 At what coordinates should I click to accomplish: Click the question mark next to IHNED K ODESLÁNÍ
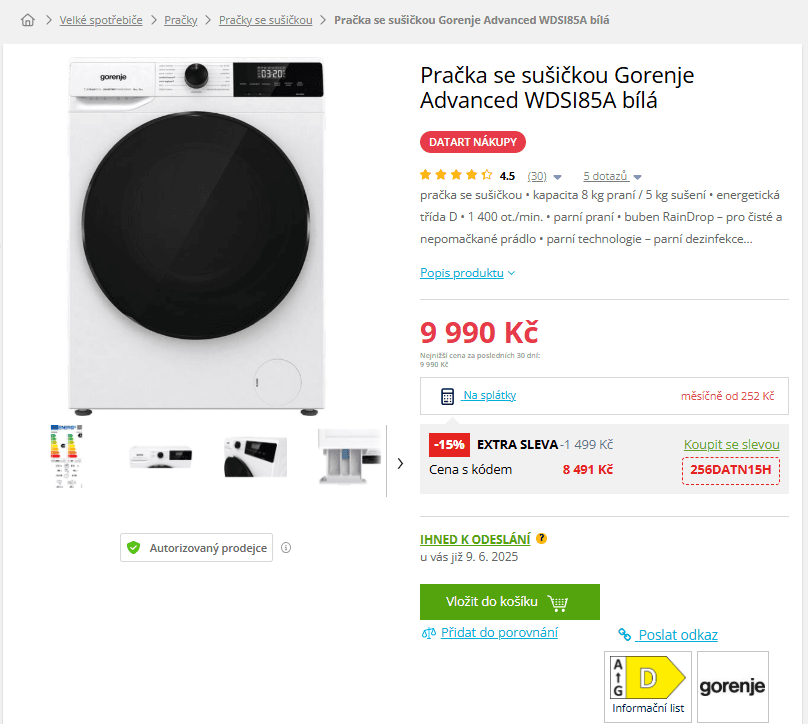click(x=541, y=538)
